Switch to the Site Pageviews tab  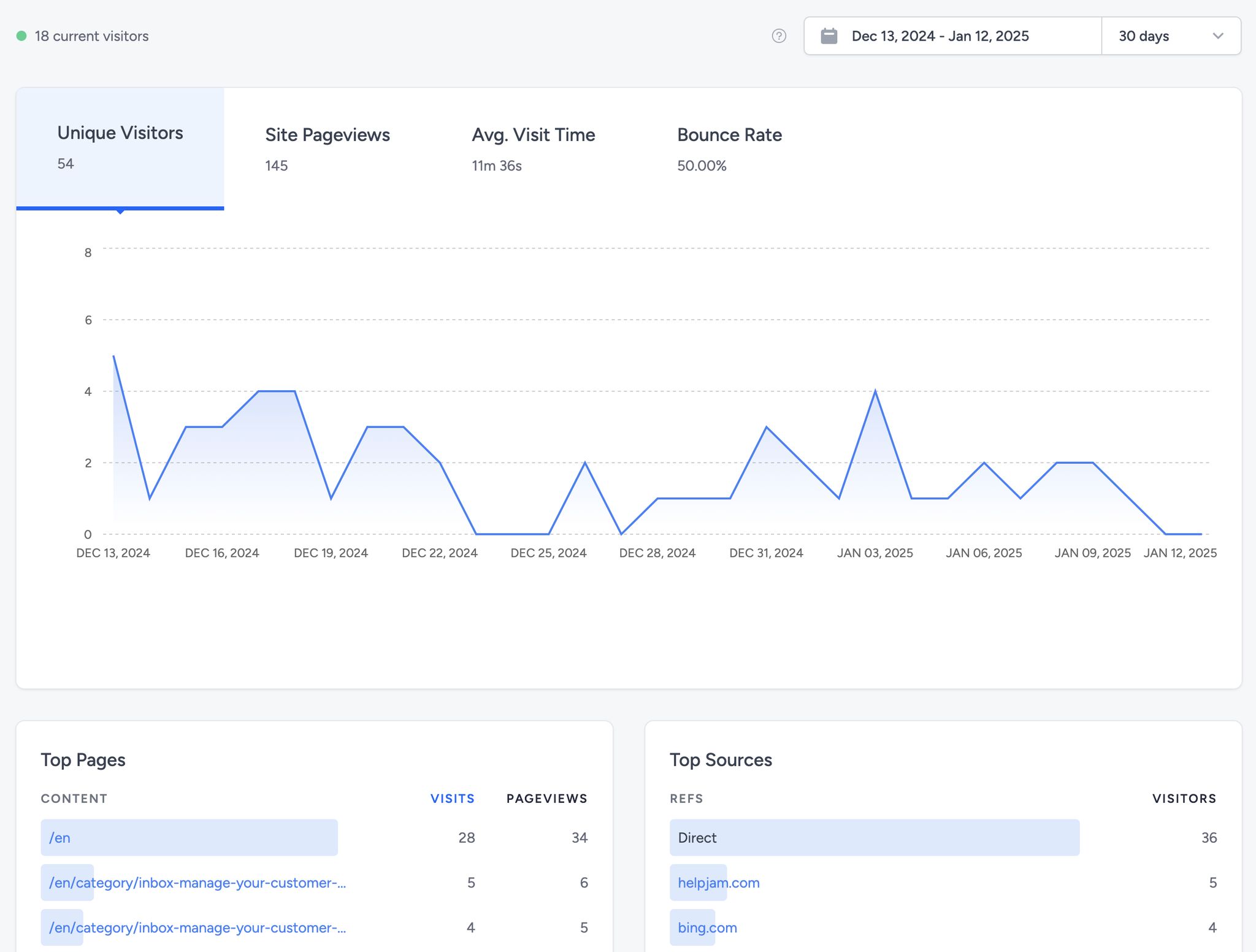tap(327, 149)
